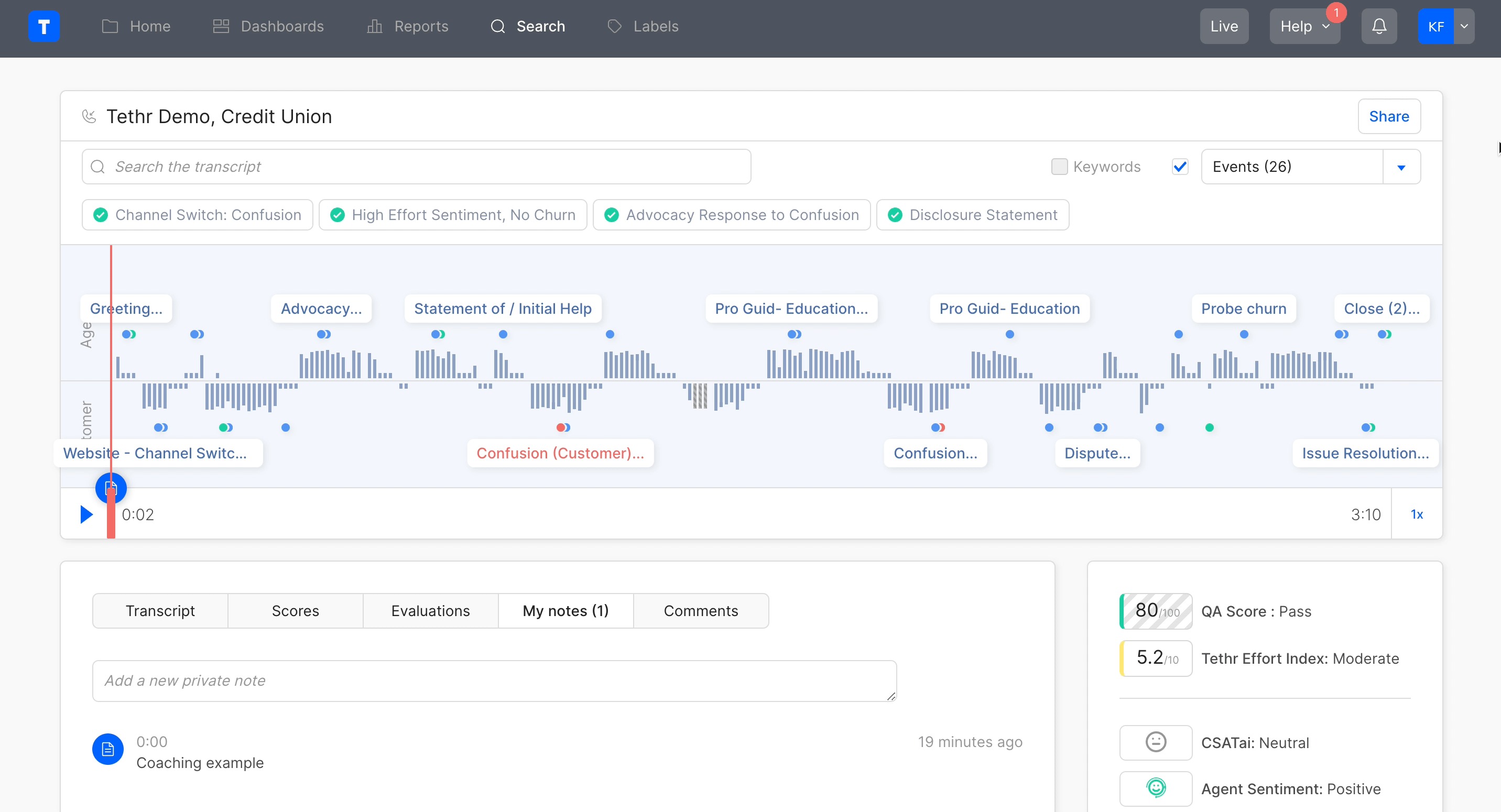The image size is (1501, 812).
Task: Click the Share button
Action: click(x=1388, y=116)
